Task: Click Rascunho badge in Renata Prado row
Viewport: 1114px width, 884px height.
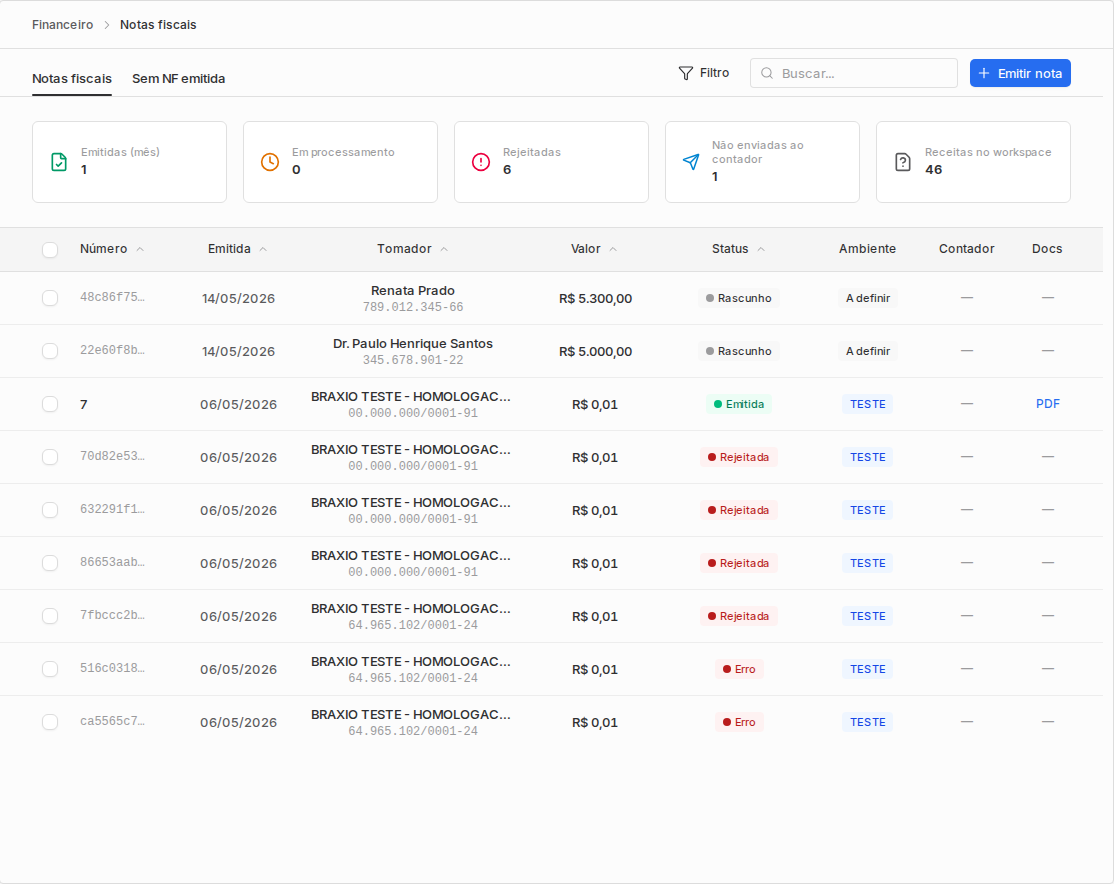Action: (x=738, y=298)
